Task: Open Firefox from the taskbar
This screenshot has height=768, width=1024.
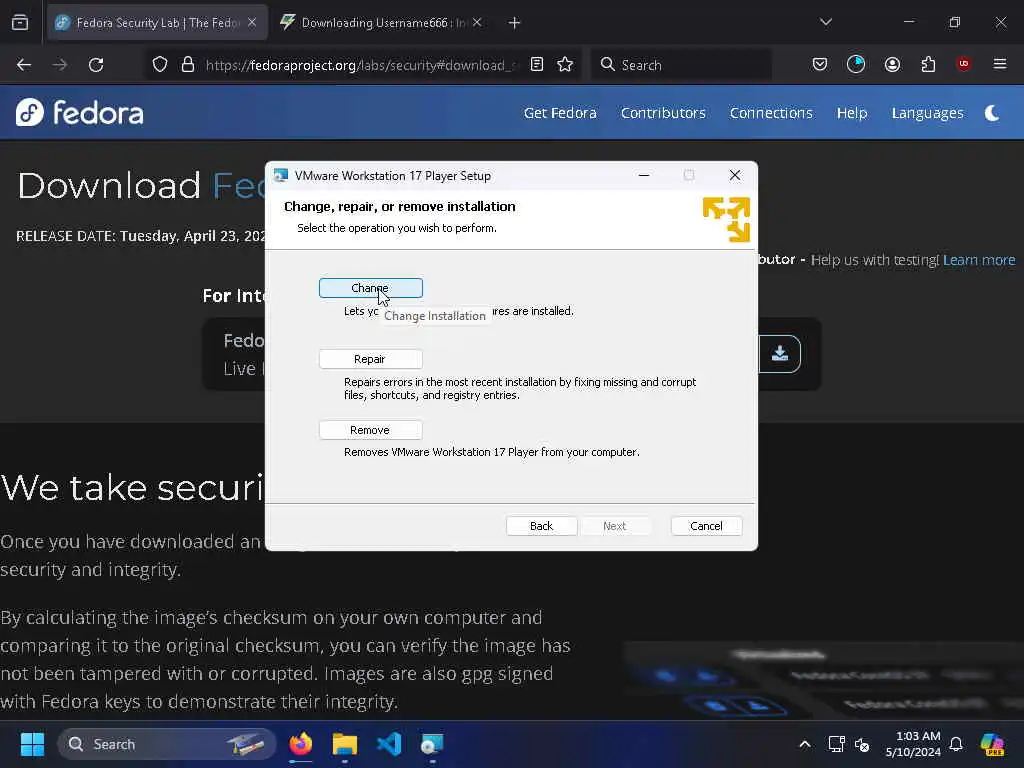Action: pos(301,744)
